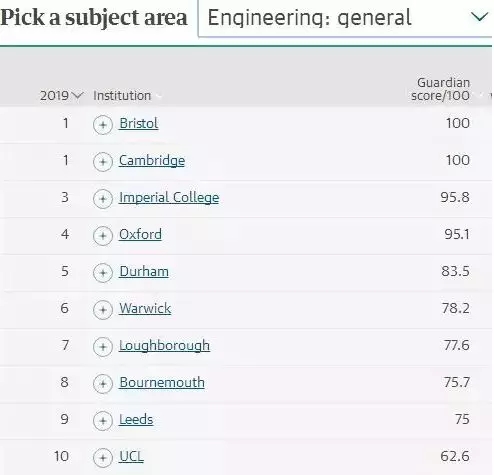Open the Bristol university link
The height and width of the screenshot is (475, 494).
tap(139, 123)
